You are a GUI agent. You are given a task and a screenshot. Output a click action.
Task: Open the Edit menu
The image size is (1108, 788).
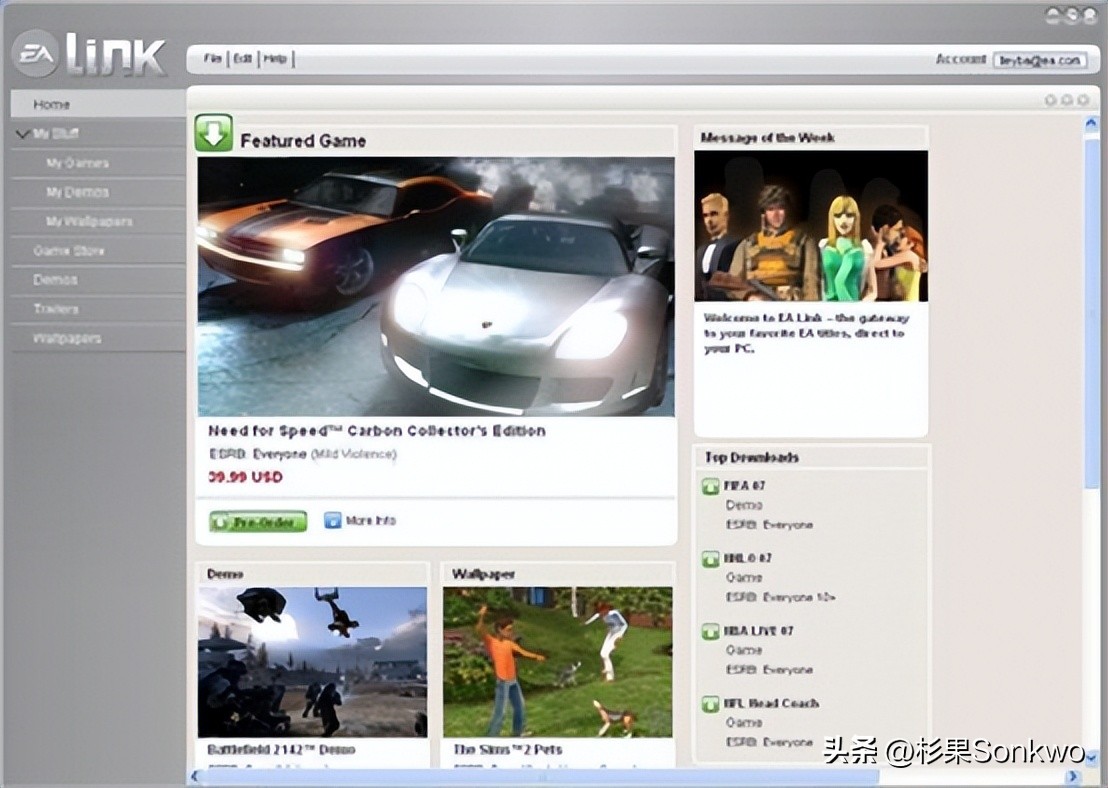[x=243, y=59]
